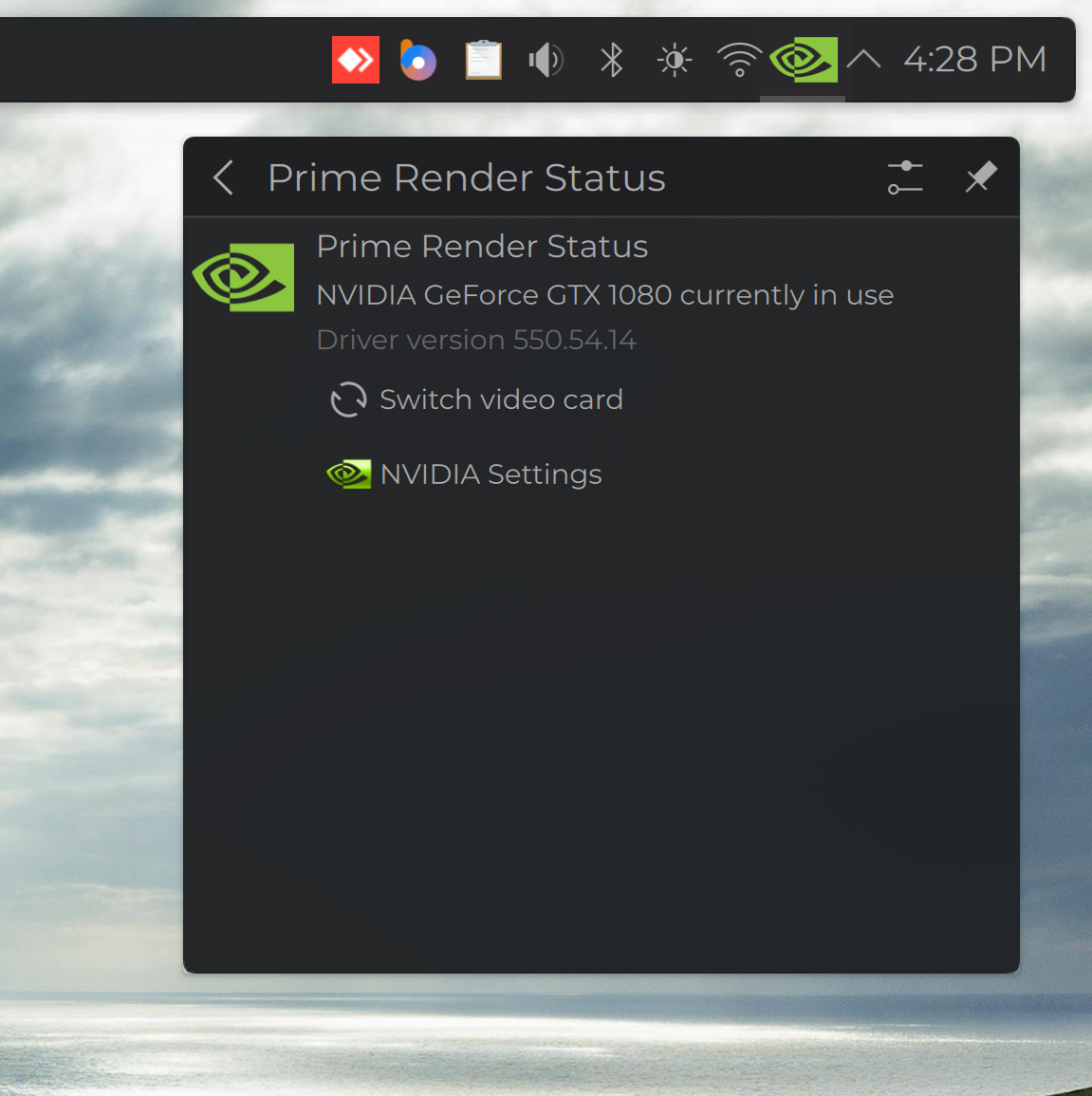Open the applet configure sliders icon
Screen dimensions: 1092x1096
[905, 177]
